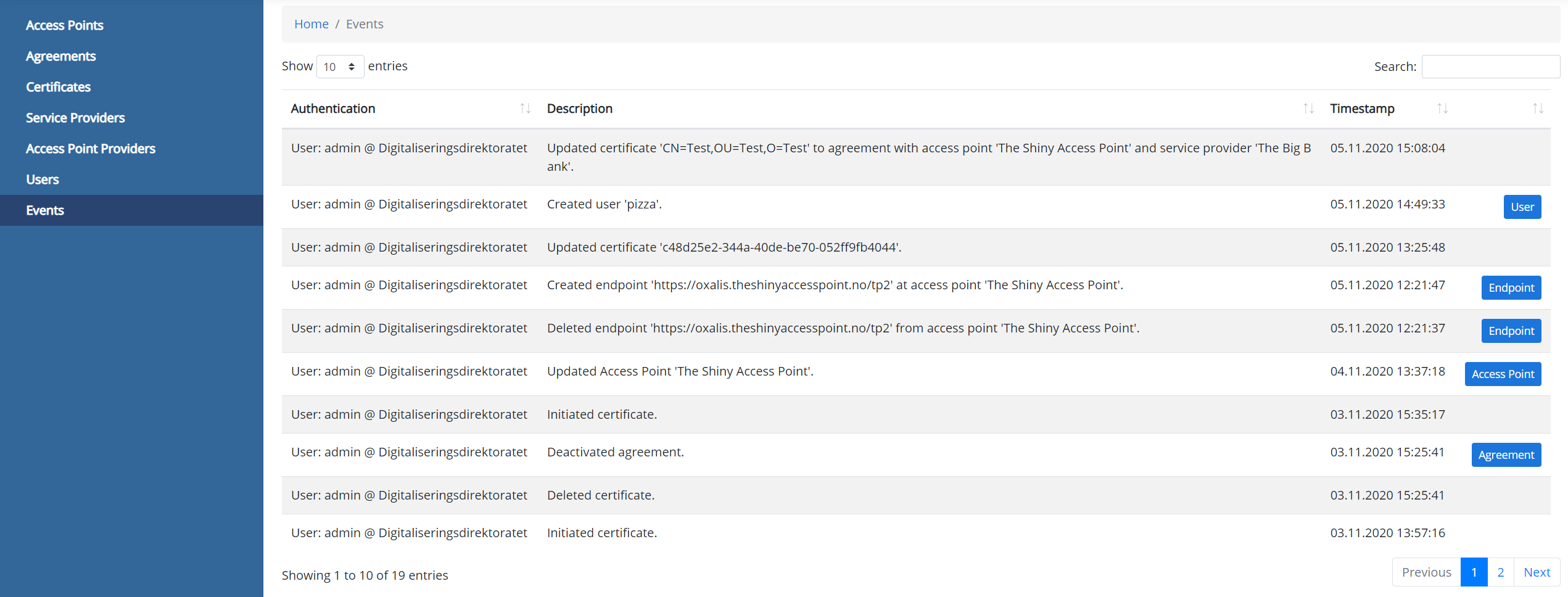
Task: Open Endpoint button for Created endpoint event
Action: pyautogui.click(x=1511, y=288)
